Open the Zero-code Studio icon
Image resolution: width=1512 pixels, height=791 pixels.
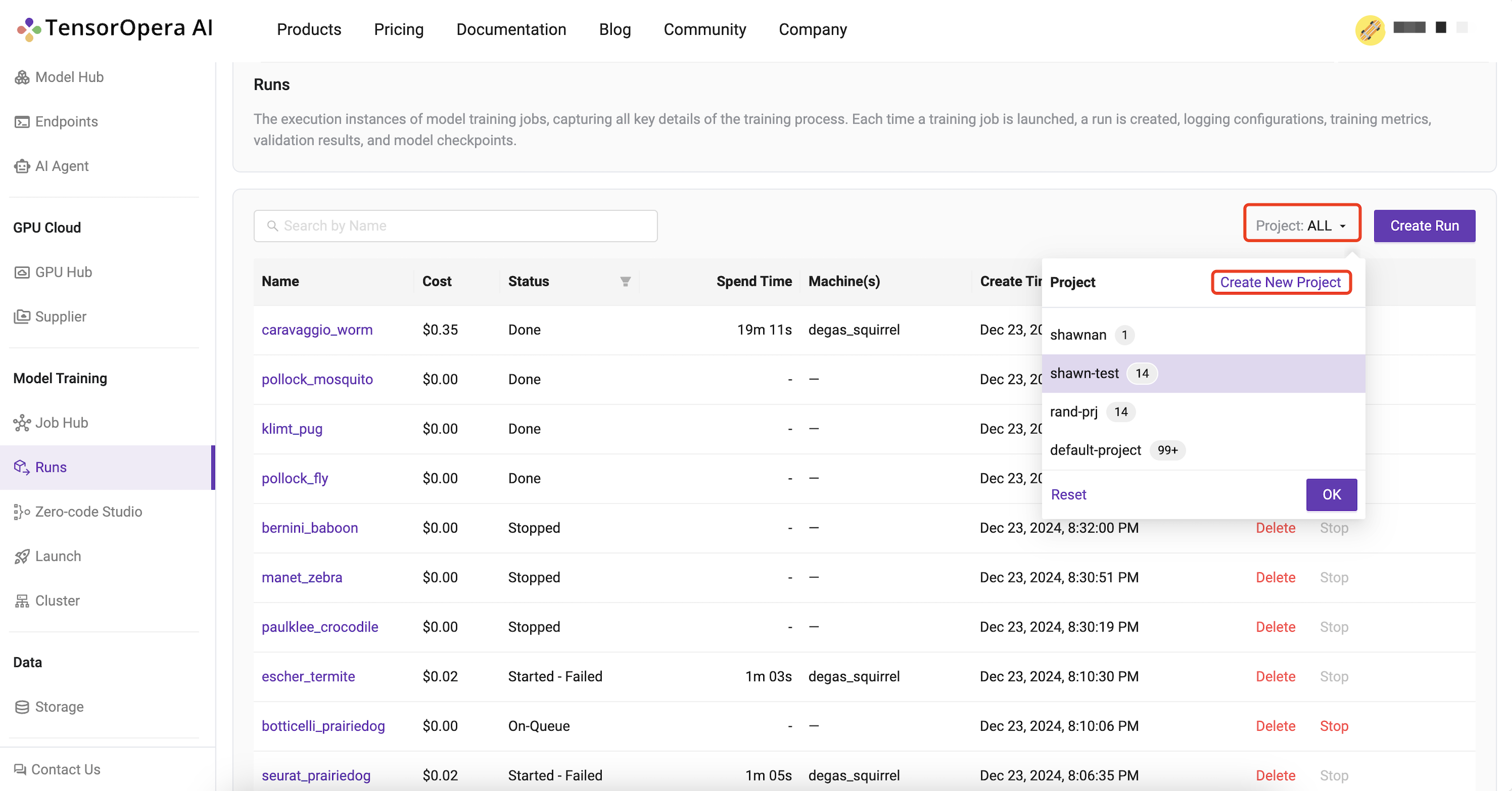click(22, 512)
